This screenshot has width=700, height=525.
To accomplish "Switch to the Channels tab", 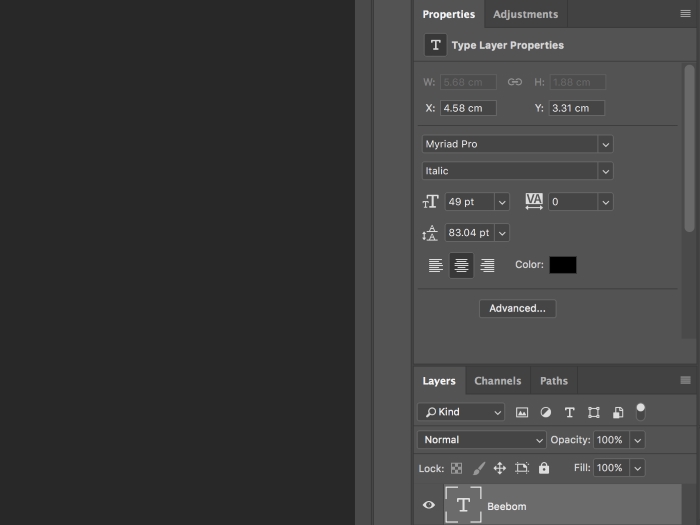I will 497,381.
